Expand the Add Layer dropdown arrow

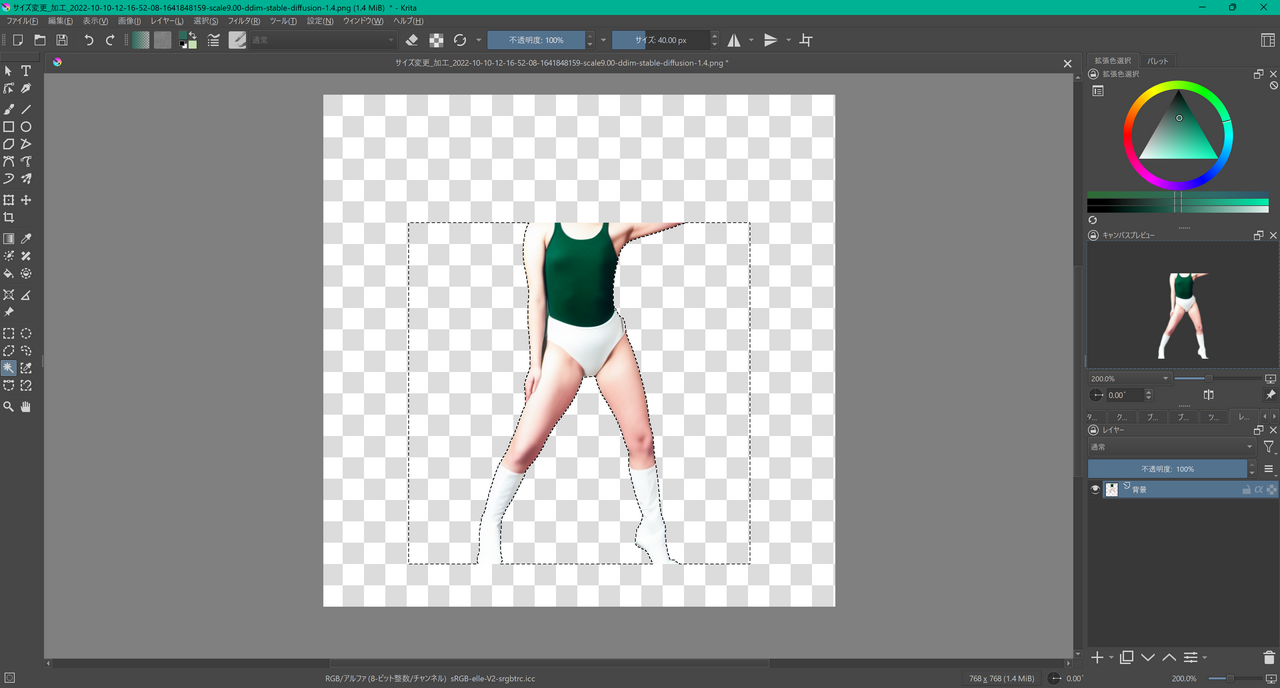pos(1111,658)
